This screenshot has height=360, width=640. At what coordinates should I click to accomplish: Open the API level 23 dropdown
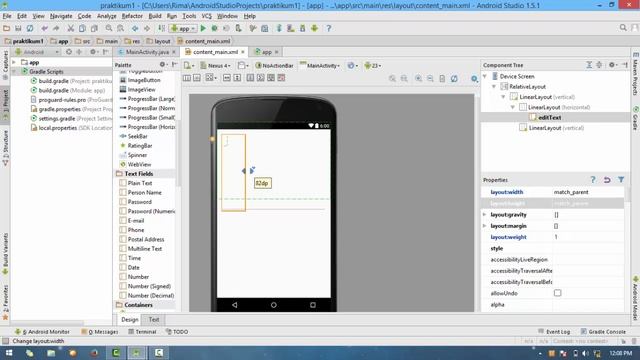pyautogui.click(x=373, y=66)
